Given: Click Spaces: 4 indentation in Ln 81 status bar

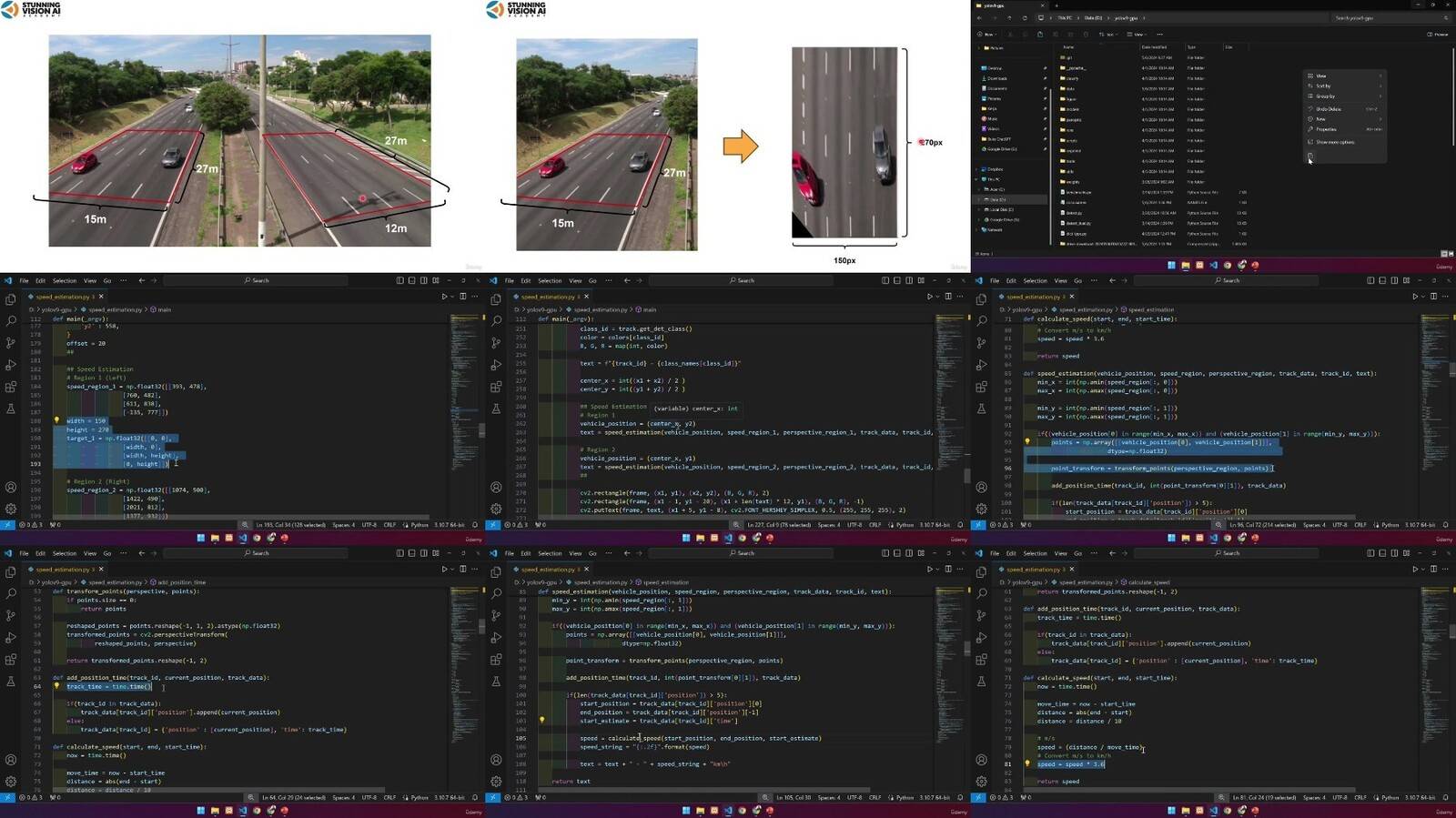Looking at the screenshot, I should [1314, 798].
